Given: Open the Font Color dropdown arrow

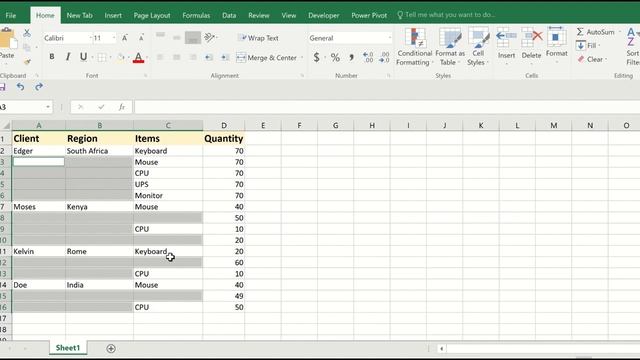Looking at the screenshot, I should (147, 58).
